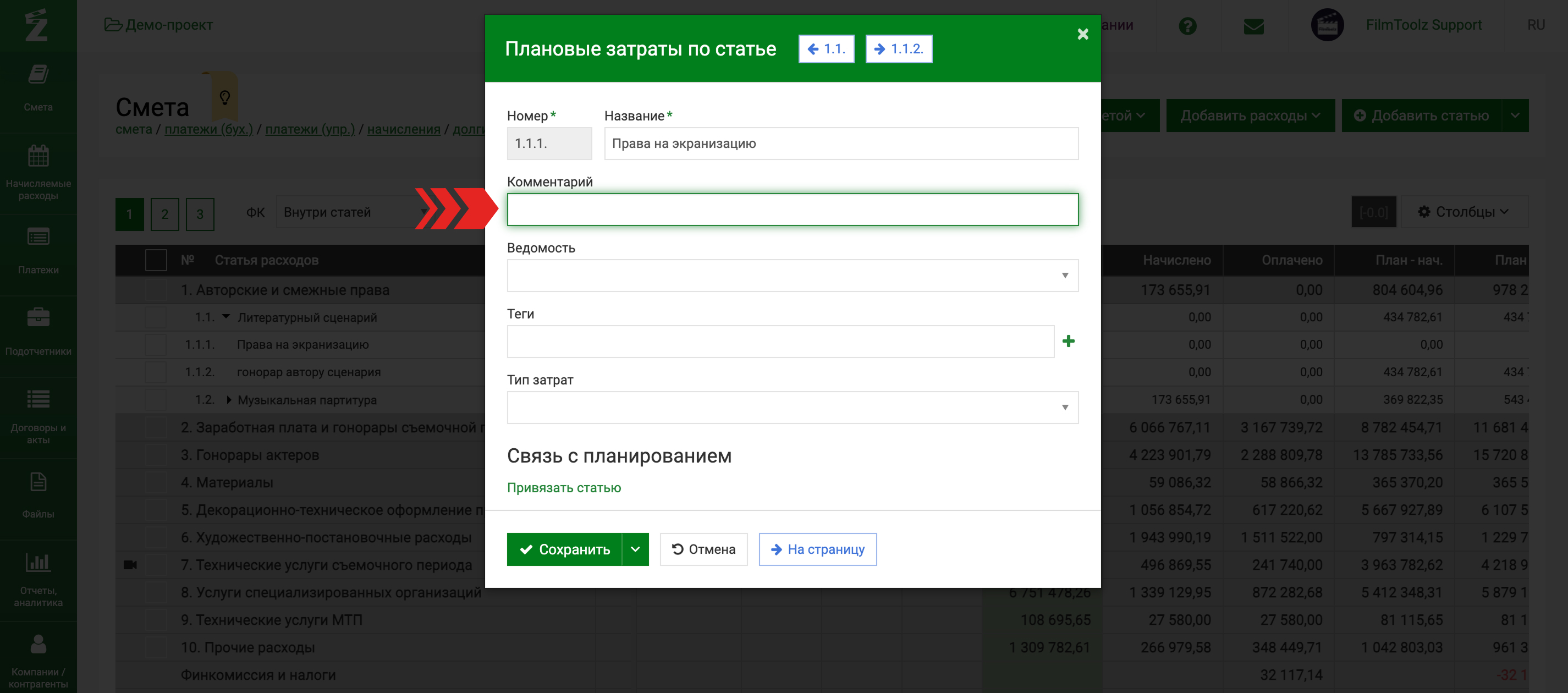
Task: Open the Столбцы columns dropdown
Action: tap(1464, 212)
